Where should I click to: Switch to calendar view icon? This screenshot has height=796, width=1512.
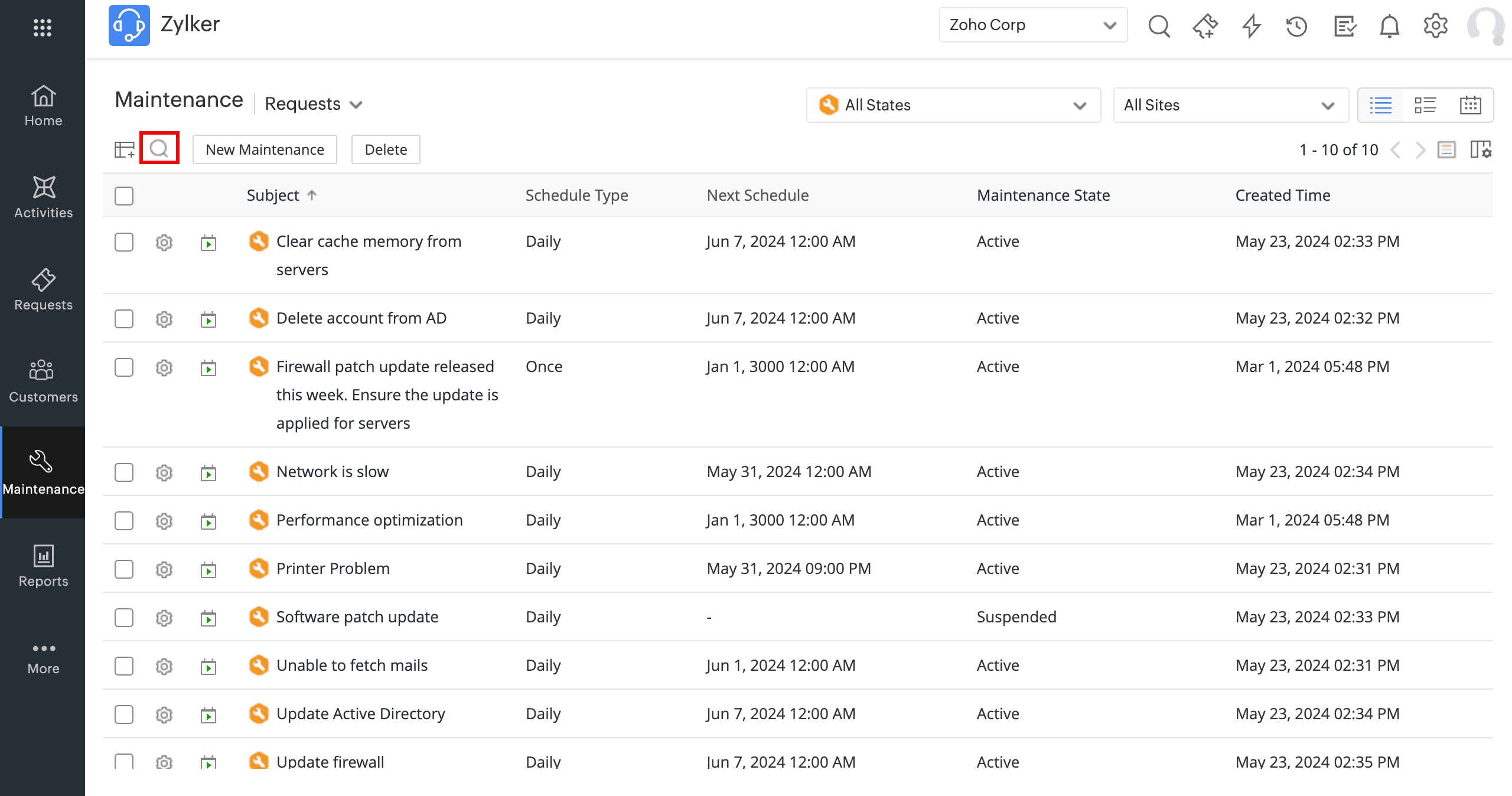(x=1470, y=105)
